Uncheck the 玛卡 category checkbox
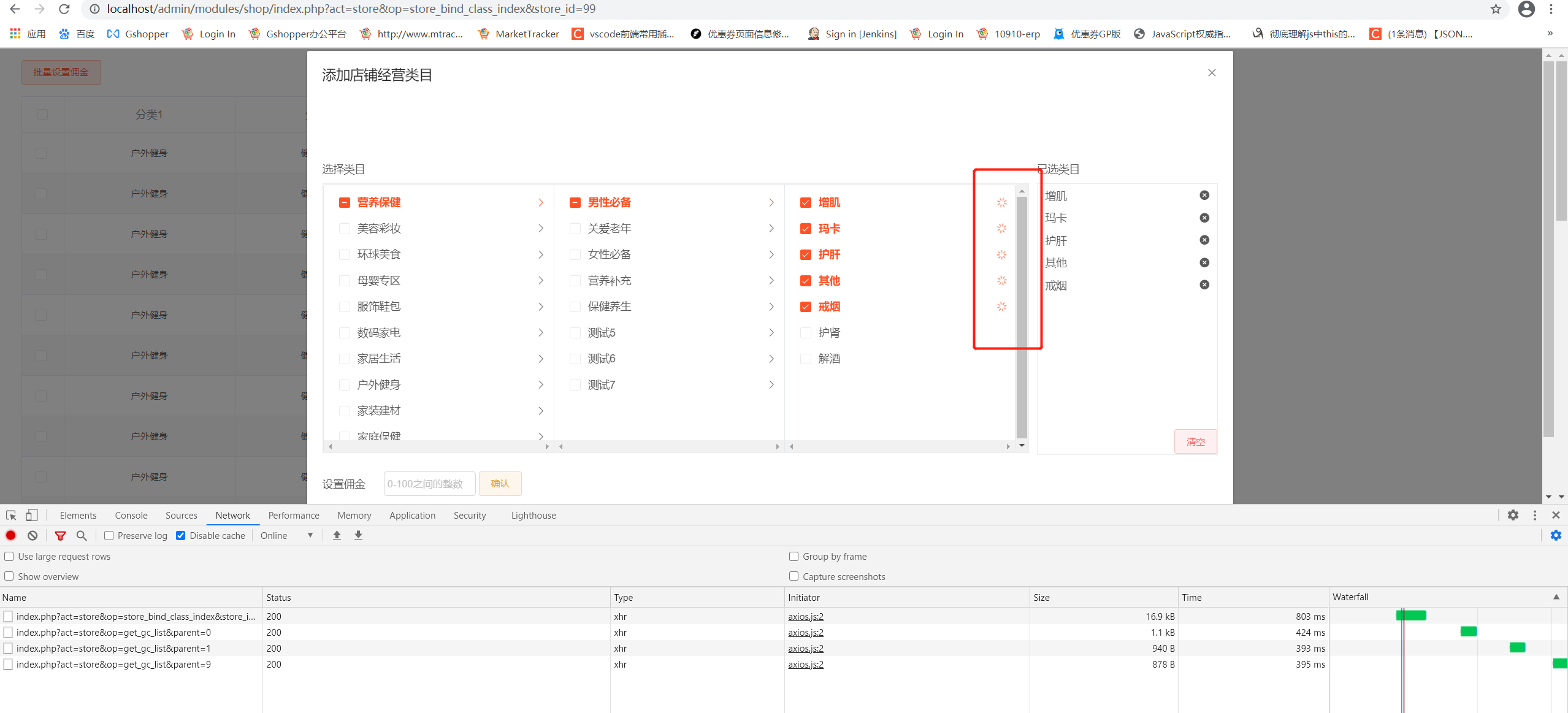Viewport: 1568px width, 713px height. point(806,229)
